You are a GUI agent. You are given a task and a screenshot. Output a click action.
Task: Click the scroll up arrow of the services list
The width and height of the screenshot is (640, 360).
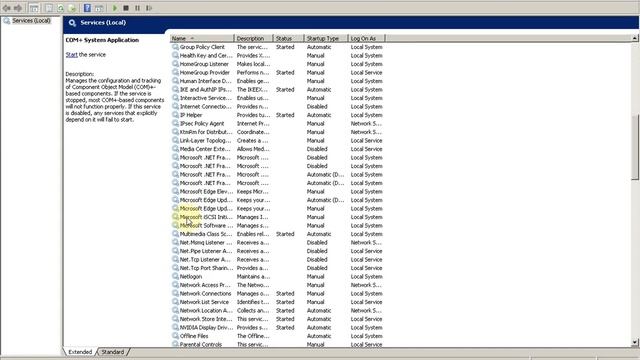[x=635, y=38]
